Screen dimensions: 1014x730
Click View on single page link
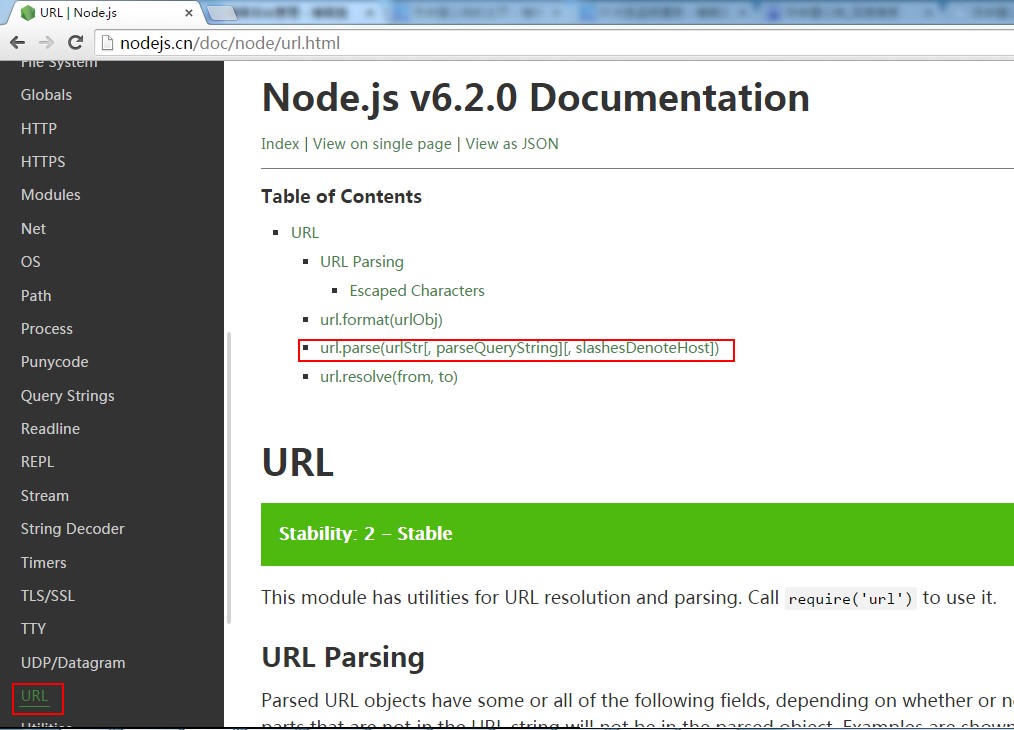click(382, 144)
